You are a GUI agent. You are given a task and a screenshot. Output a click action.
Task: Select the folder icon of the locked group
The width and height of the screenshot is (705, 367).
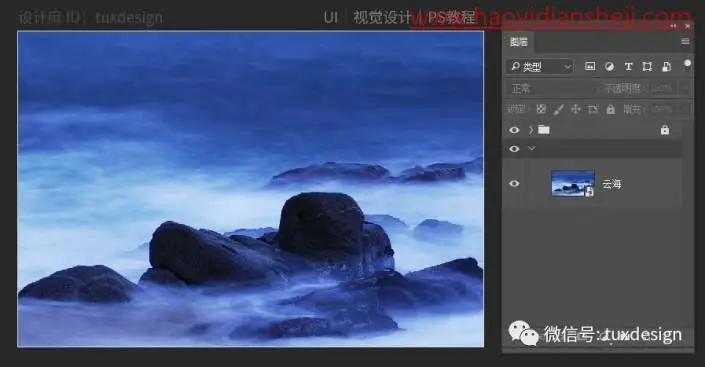click(x=544, y=130)
